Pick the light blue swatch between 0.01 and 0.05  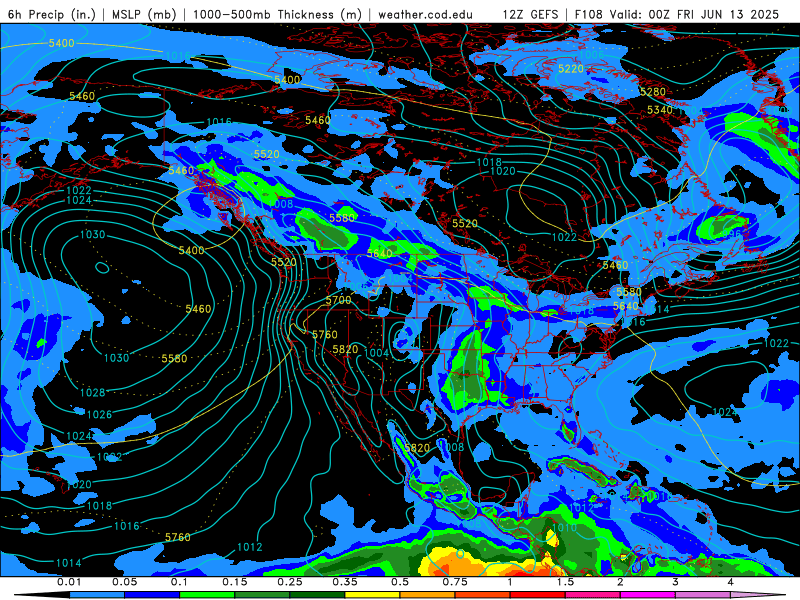tap(97, 595)
